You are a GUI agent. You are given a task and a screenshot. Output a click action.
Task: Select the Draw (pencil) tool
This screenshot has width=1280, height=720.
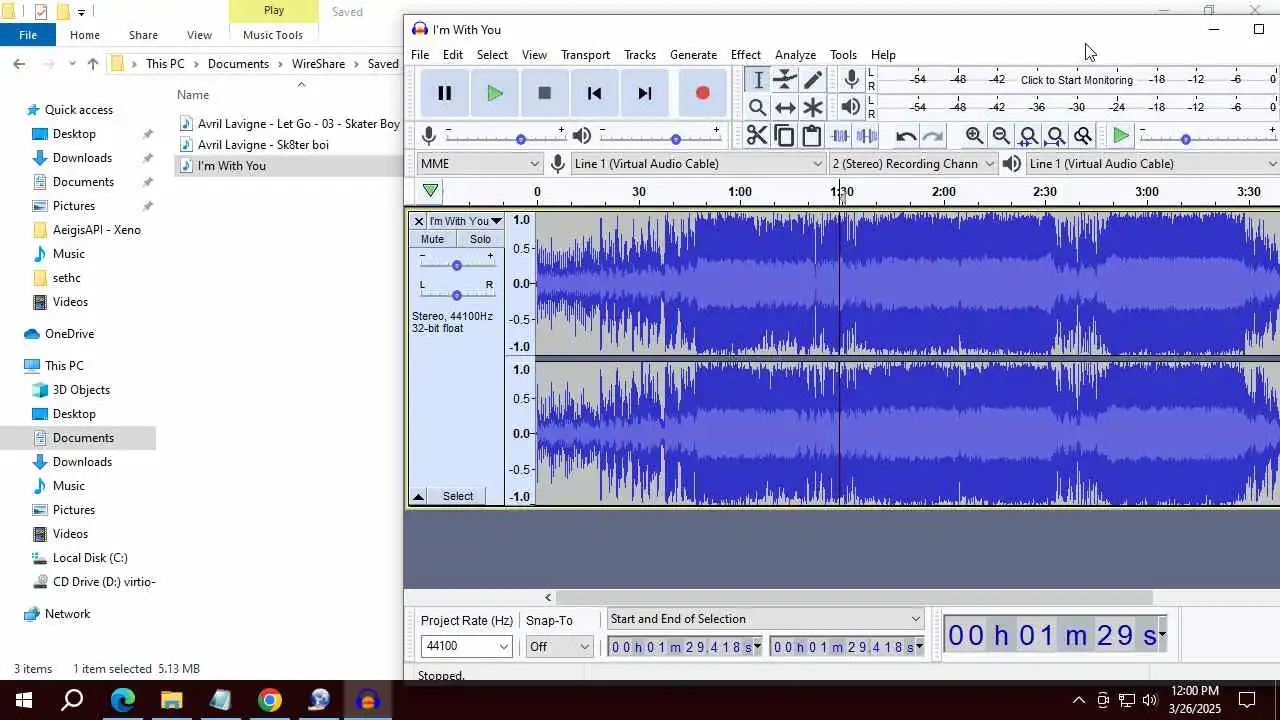coord(813,80)
